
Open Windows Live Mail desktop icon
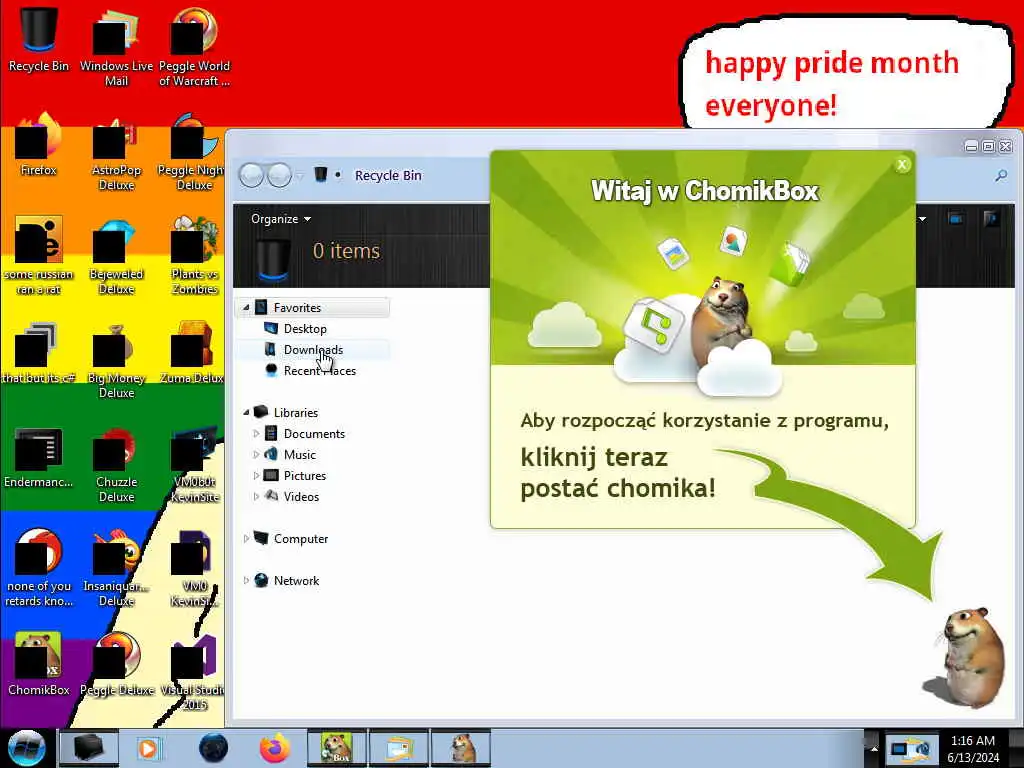point(116,47)
